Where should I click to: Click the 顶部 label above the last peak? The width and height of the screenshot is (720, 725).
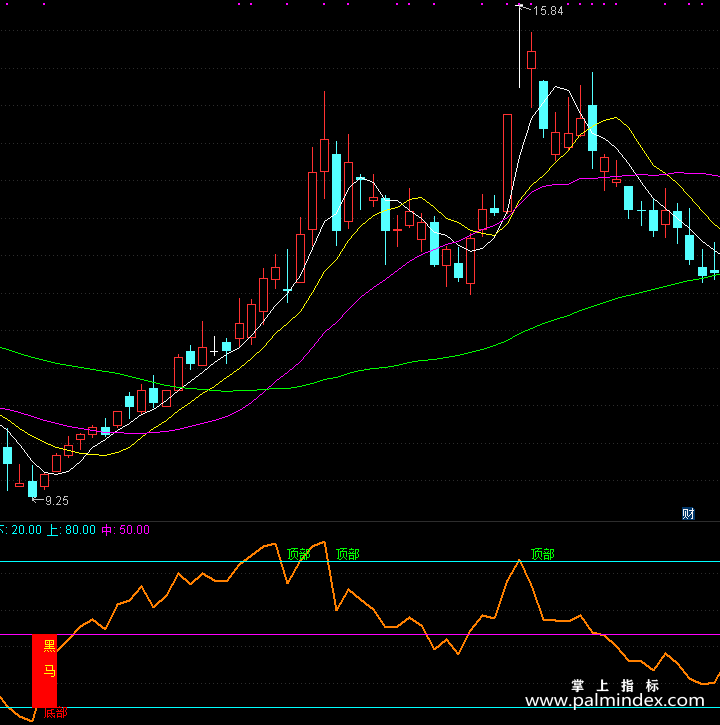542,554
